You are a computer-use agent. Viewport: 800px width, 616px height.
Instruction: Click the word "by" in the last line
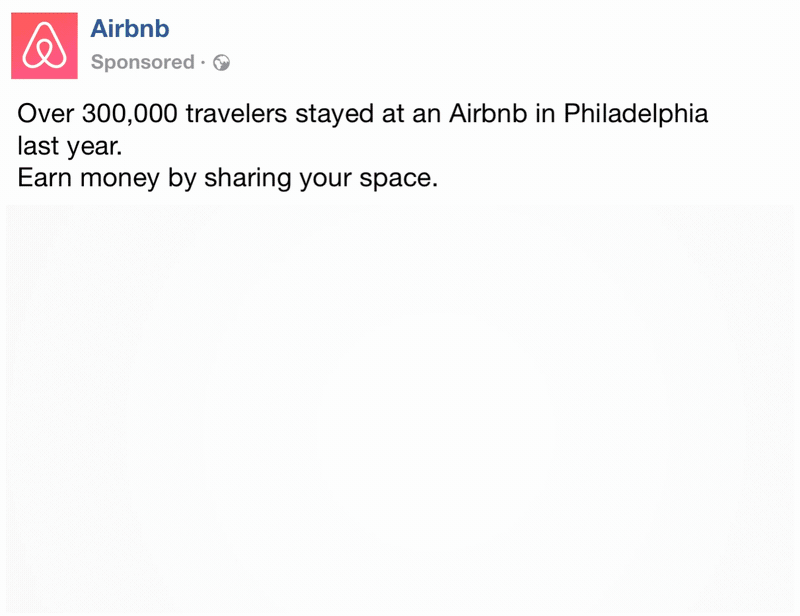point(182,179)
